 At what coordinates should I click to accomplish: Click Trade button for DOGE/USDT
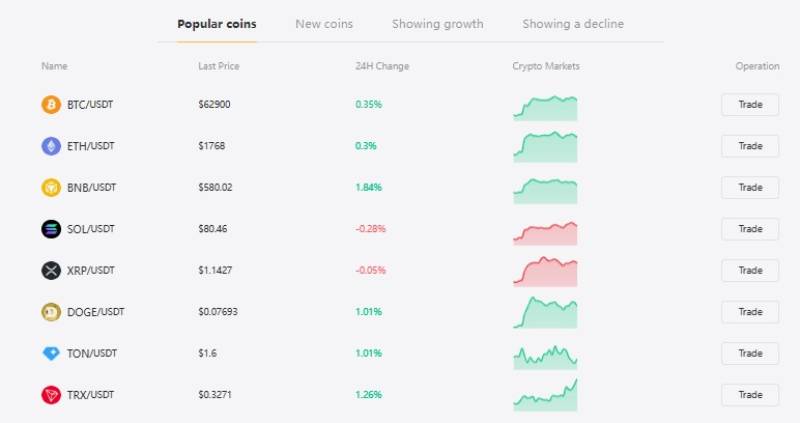(x=750, y=312)
